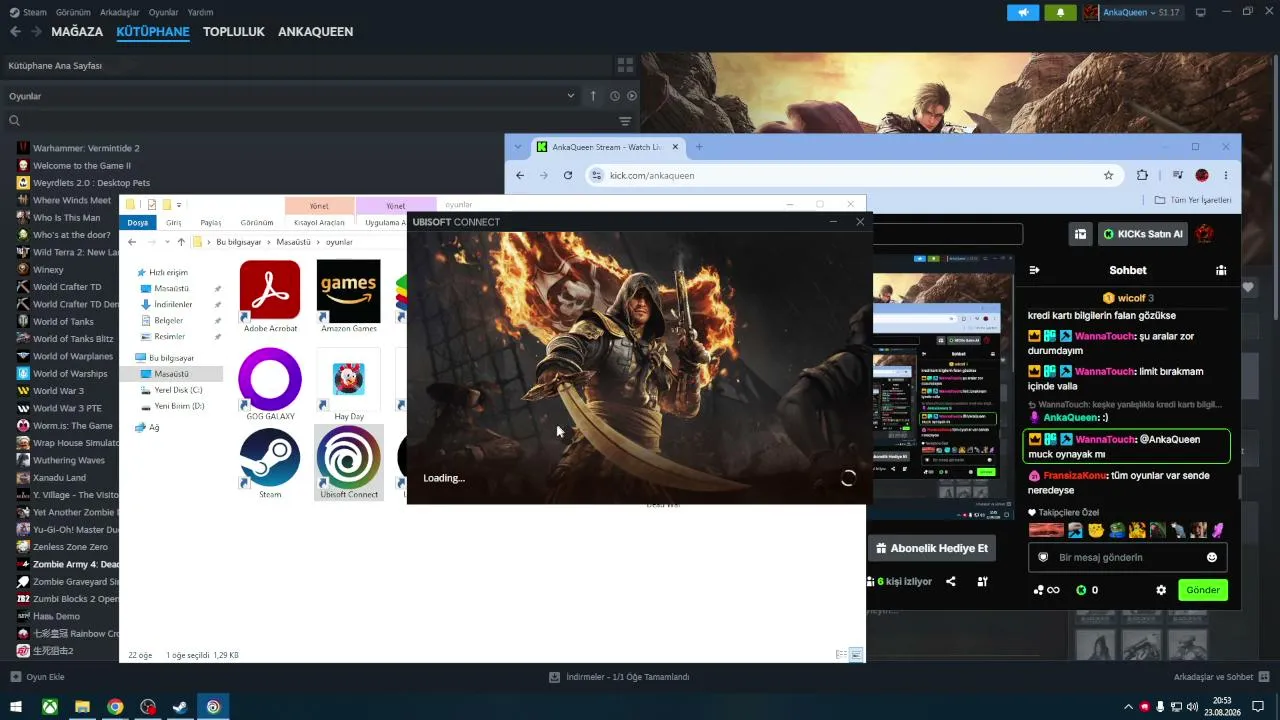Filter Steam library by ready to play
This screenshot has width=1280, height=720.
(631, 96)
